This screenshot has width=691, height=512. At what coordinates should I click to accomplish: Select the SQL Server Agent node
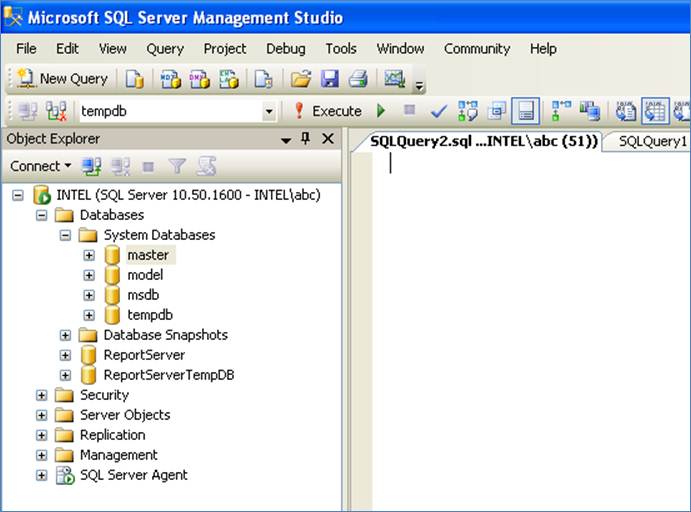tap(134, 475)
